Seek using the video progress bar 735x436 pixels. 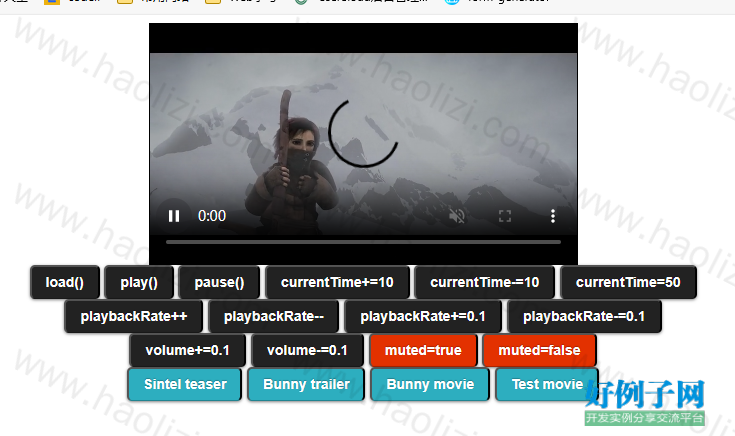[363, 242]
